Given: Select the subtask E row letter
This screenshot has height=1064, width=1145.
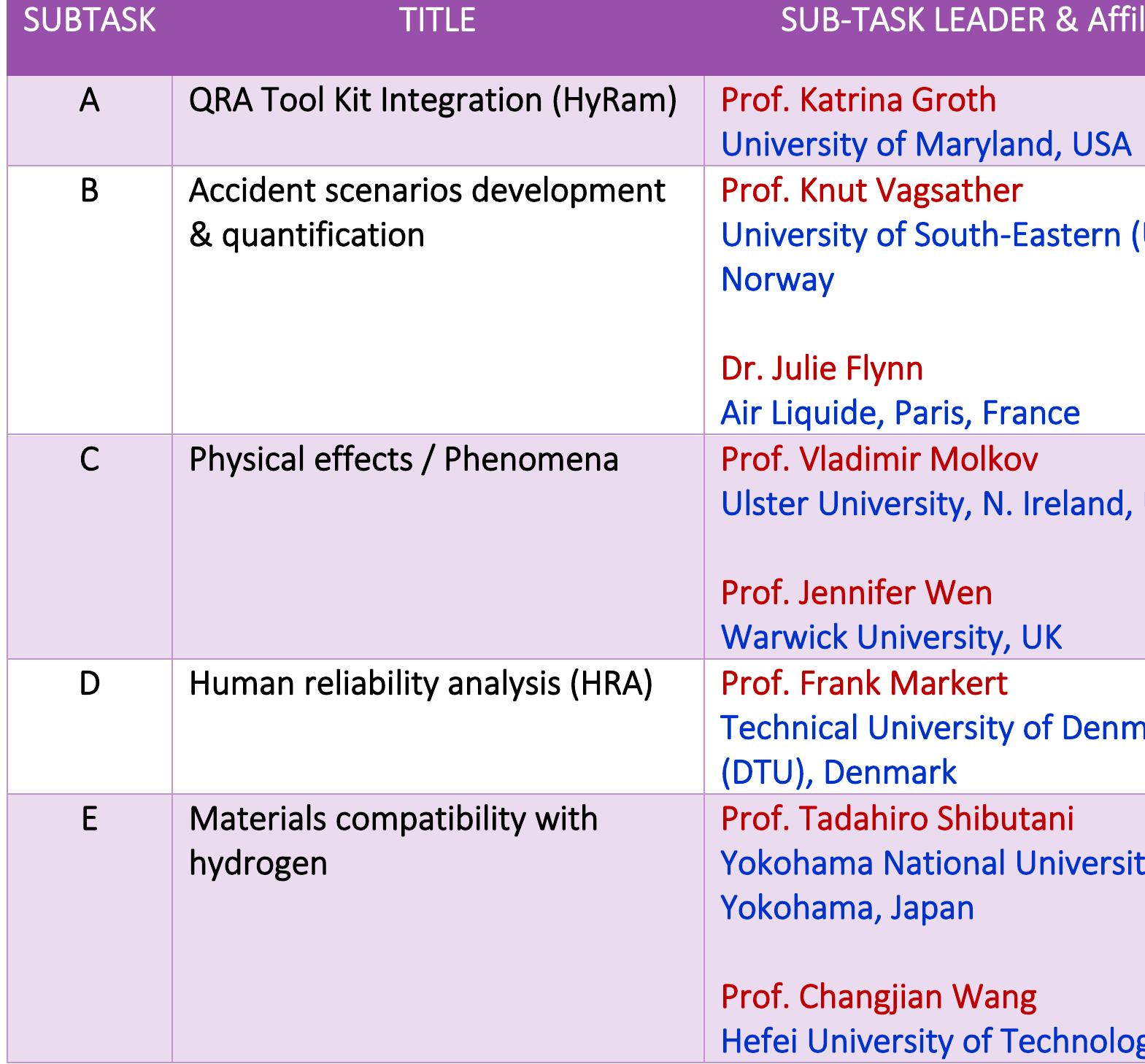Looking at the screenshot, I should click(89, 819).
